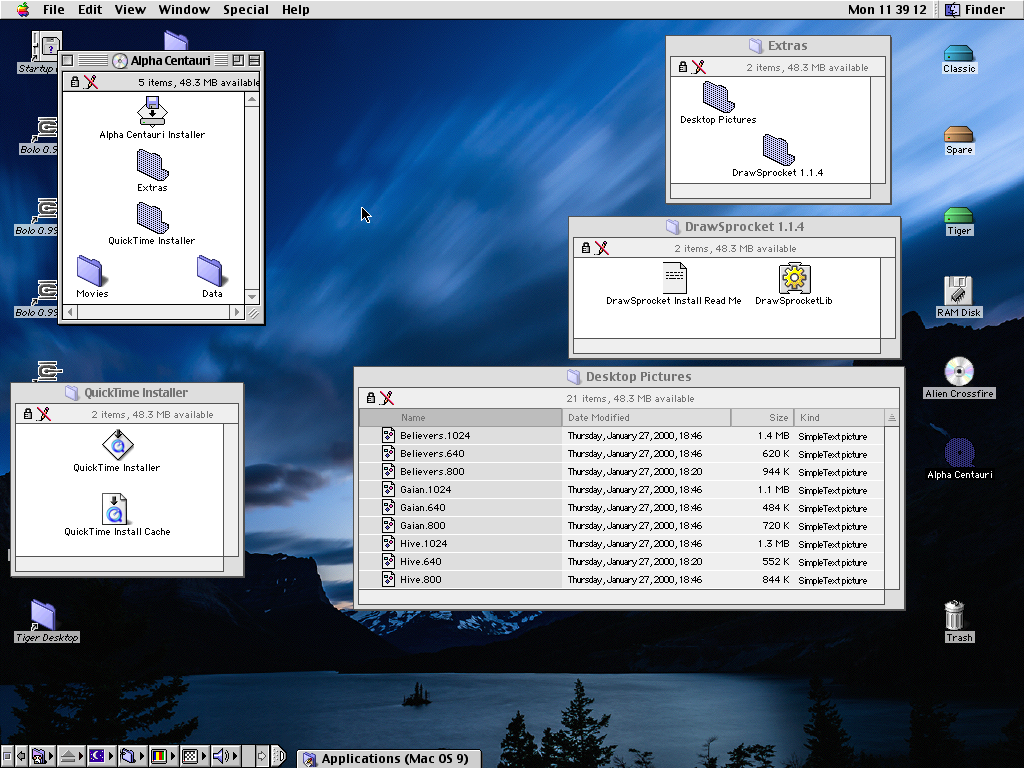This screenshot has height=768, width=1024.
Task: Select the Alpha Centauri Installer icon
Action: [x=152, y=111]
